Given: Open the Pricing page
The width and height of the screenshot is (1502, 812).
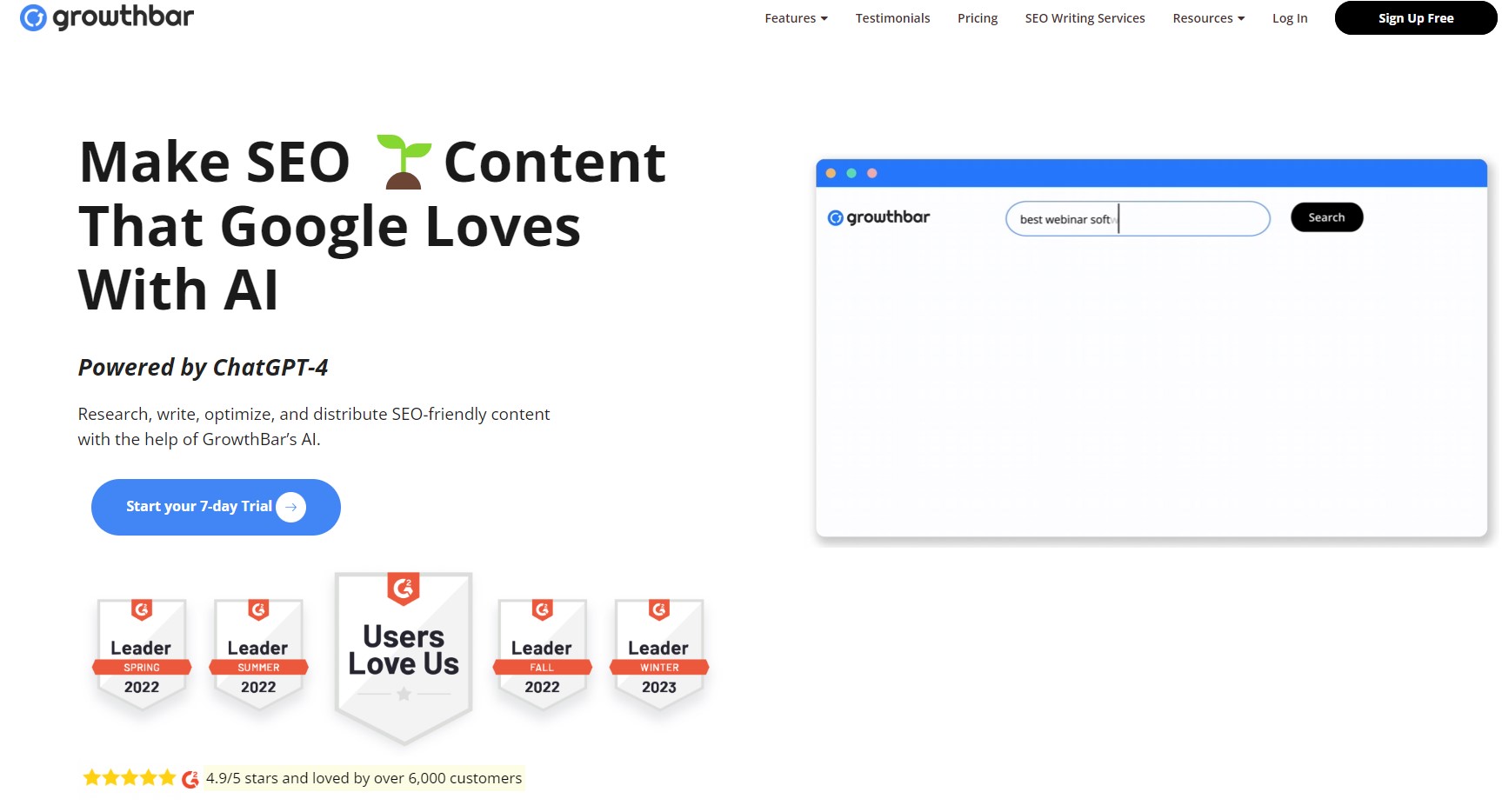Looking at the screenshot, I should [978, 18].
